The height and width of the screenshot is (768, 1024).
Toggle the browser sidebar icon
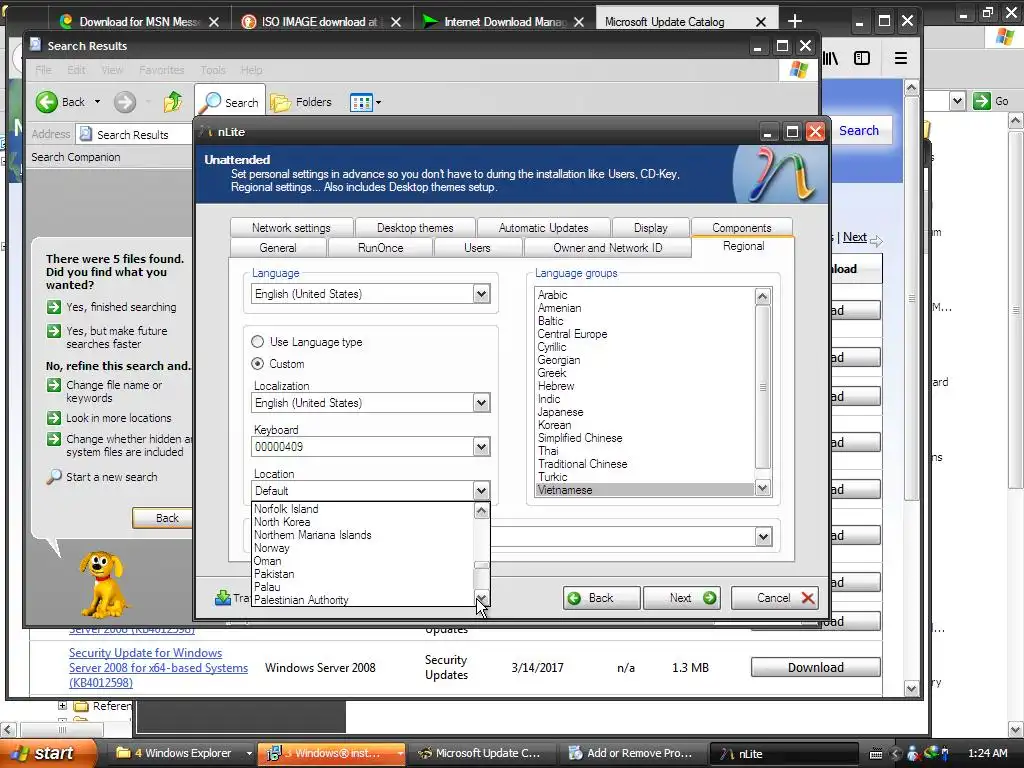[x=862, y=58]
